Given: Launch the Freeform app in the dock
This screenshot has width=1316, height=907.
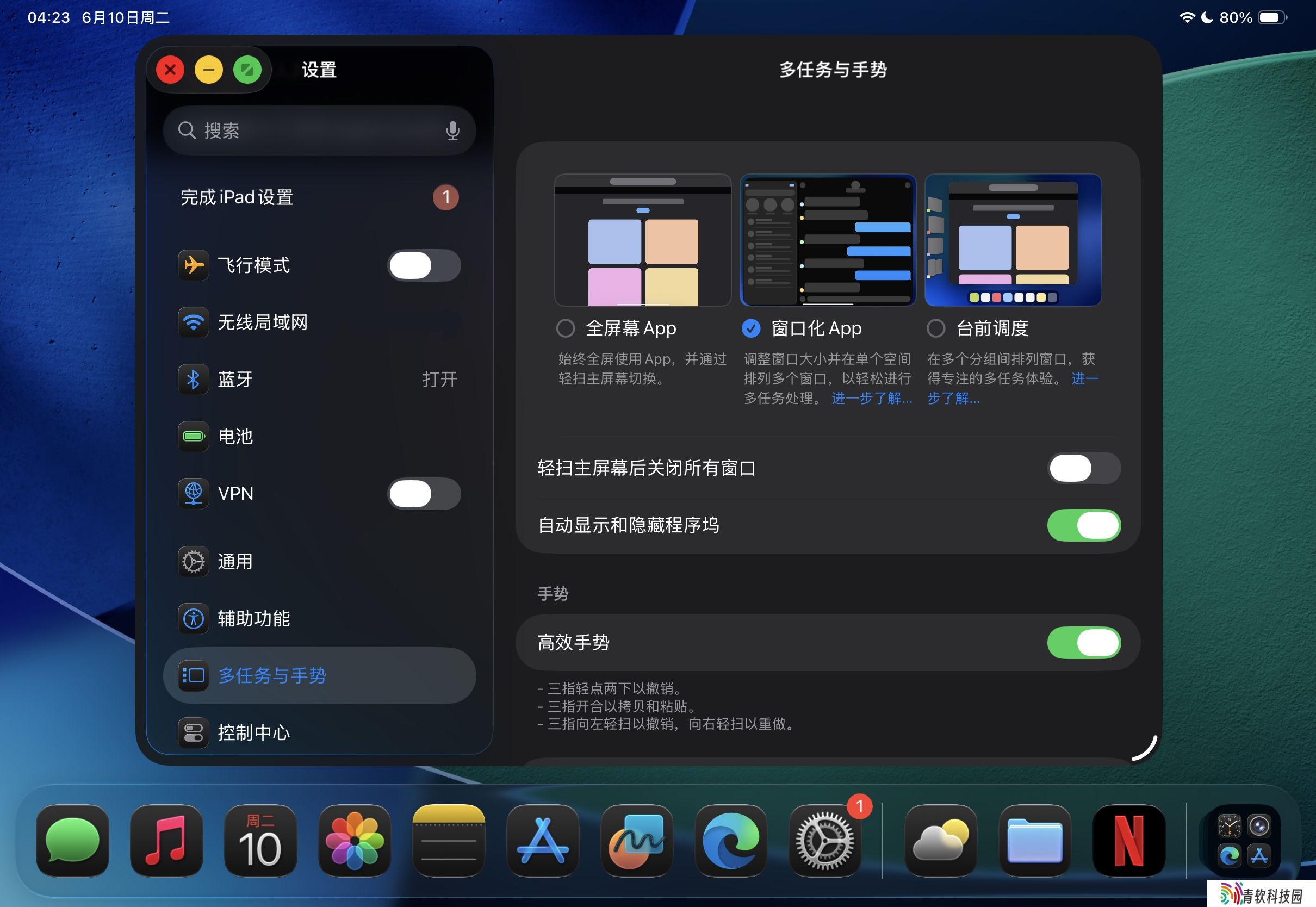Looking at the screenshot, I should pos(636,841).
